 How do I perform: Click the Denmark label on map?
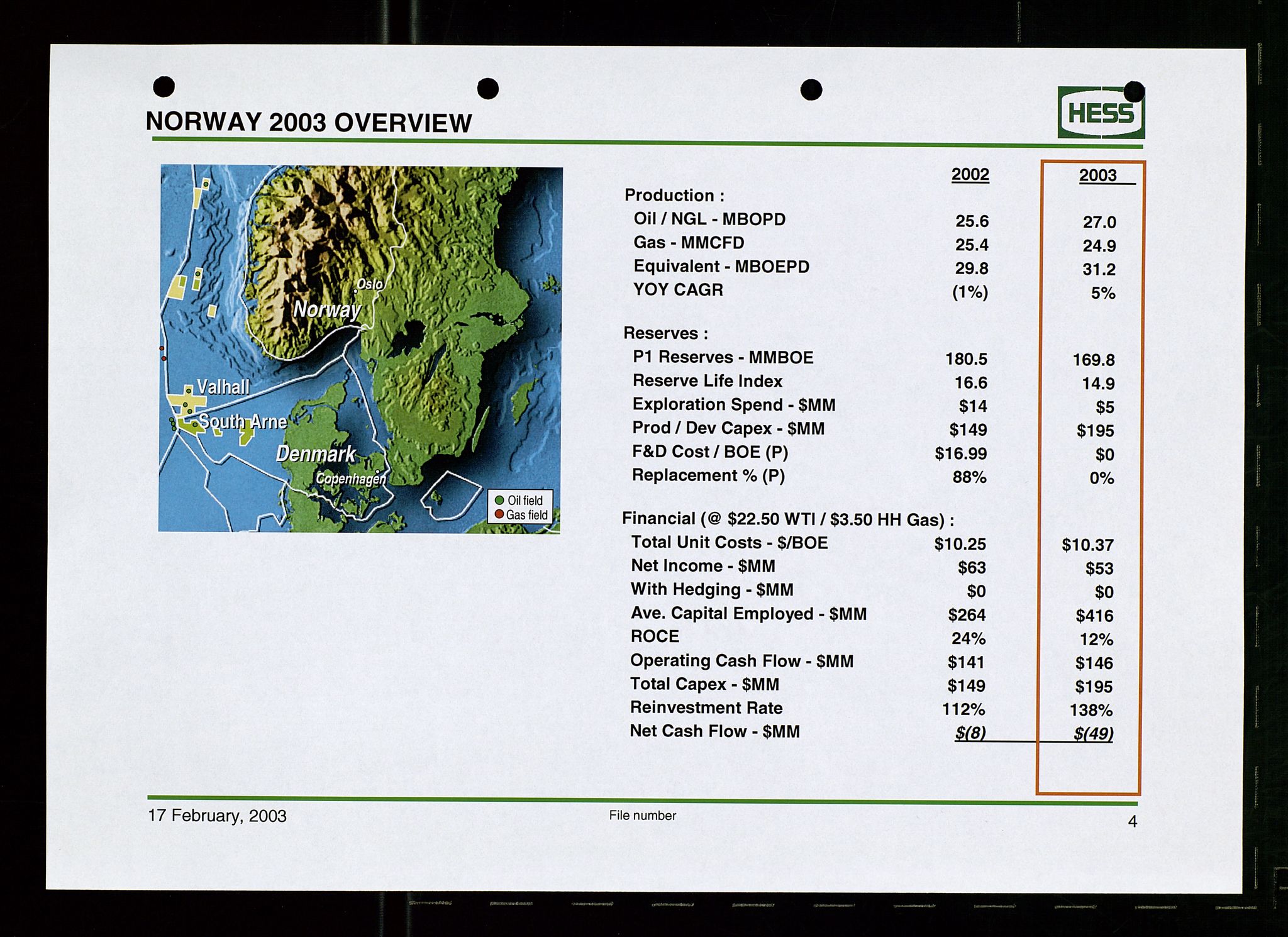pos(316,453)
